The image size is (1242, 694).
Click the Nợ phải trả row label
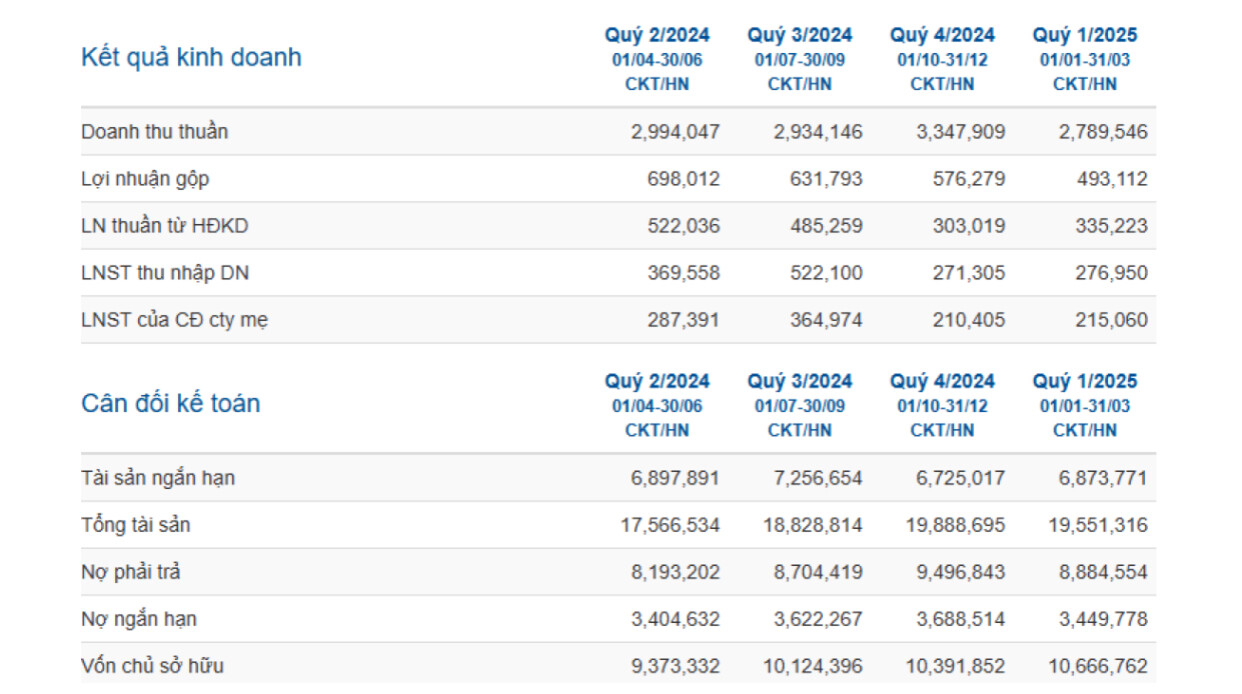(131, 573)
